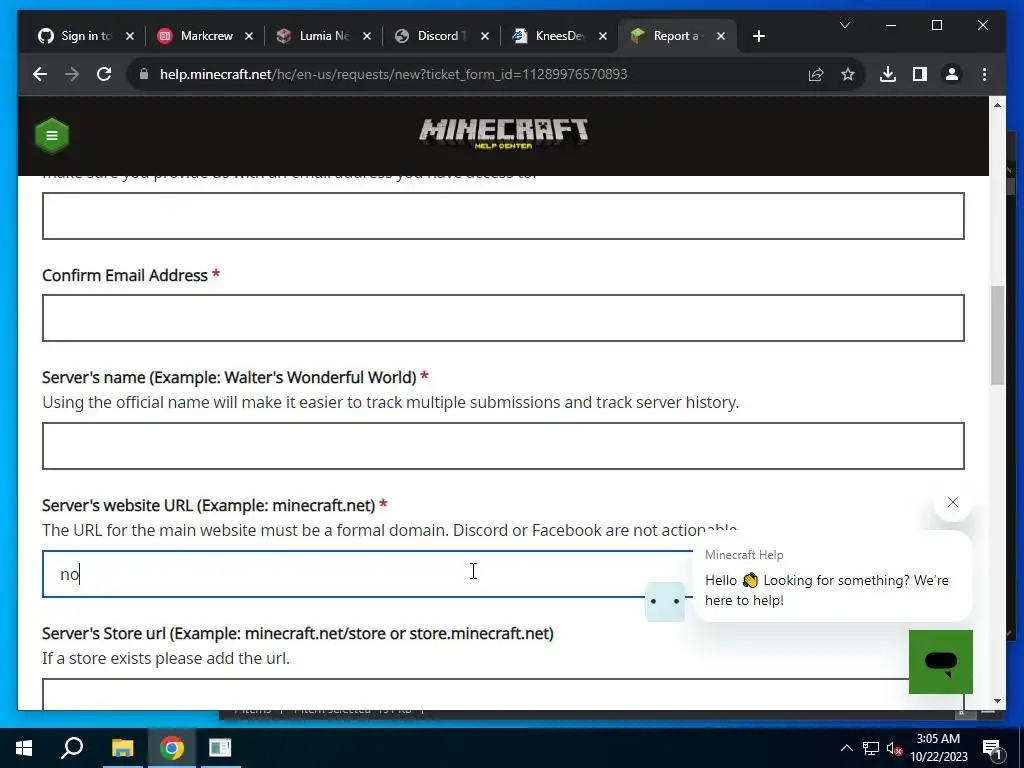Image resolution: width=1024 pixels, height=768 pixels.
Task: Dismiss the Minecraft Help chat popup
Action: pyautogui.click(x=953, y=502)
